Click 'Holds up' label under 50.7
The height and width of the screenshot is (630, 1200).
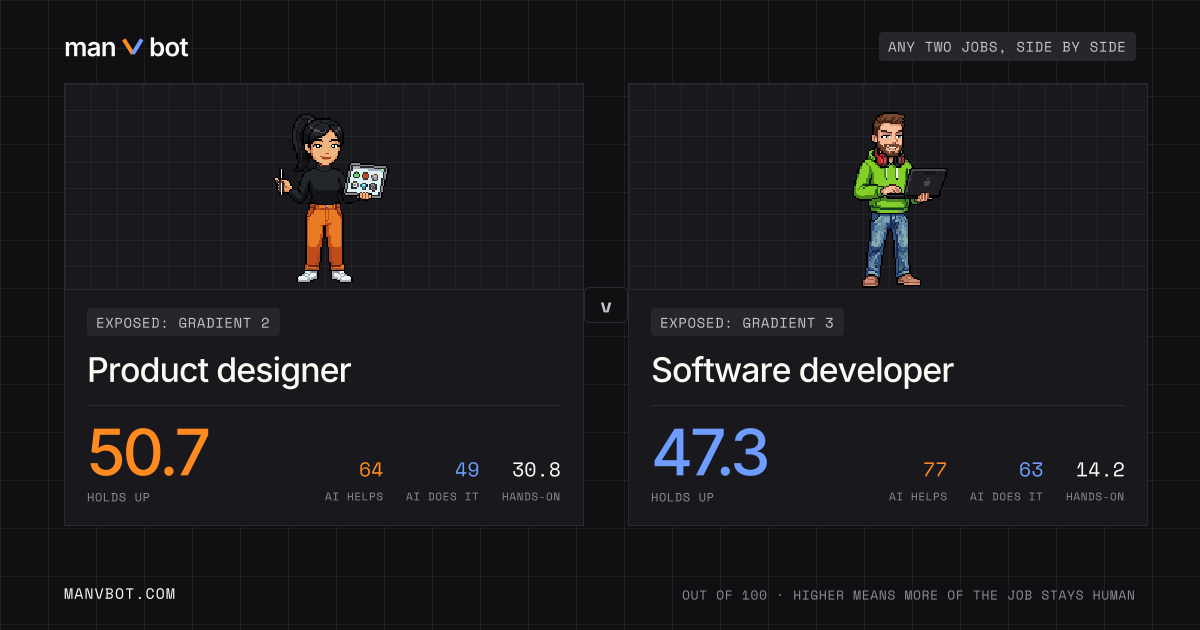(119, 497)
